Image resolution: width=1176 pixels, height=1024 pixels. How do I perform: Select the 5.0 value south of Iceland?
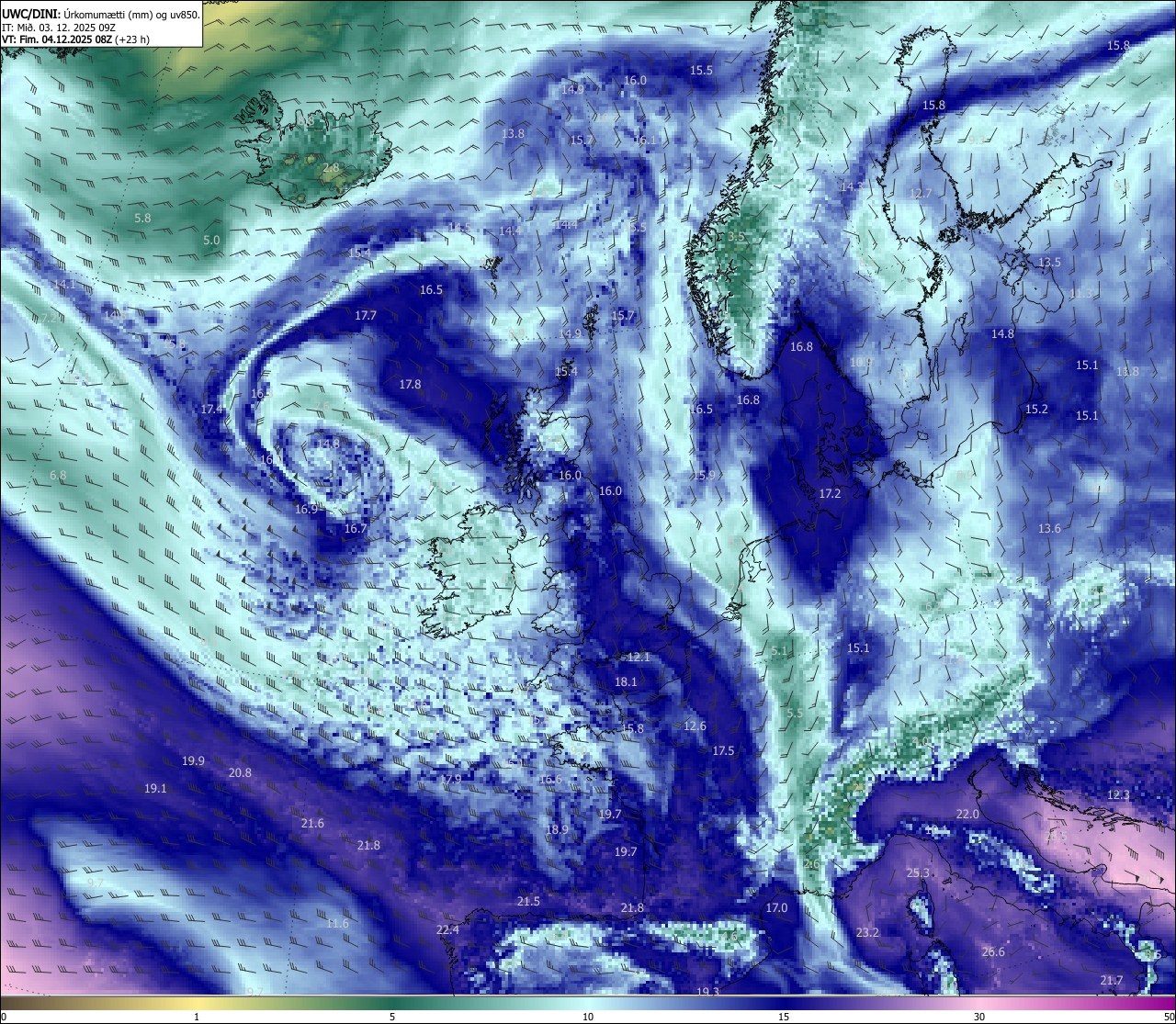pos(211,241)
